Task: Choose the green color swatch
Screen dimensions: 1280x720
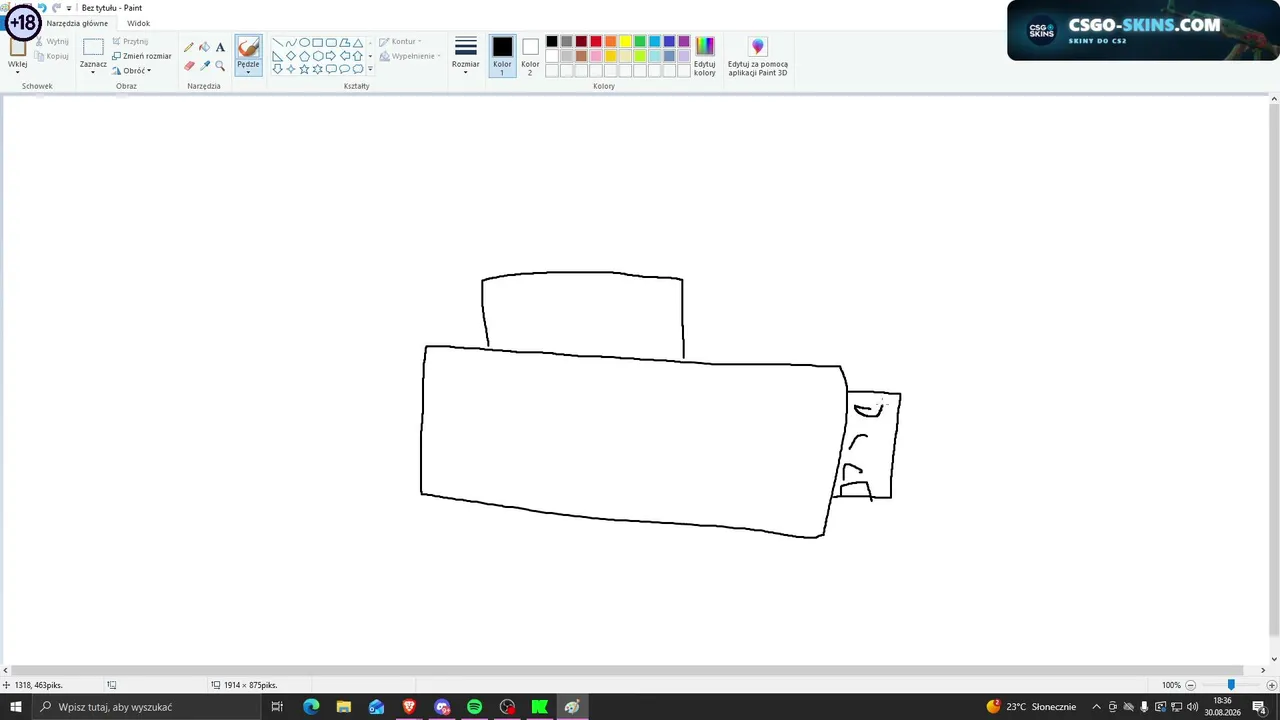Action: coord(640,42)
